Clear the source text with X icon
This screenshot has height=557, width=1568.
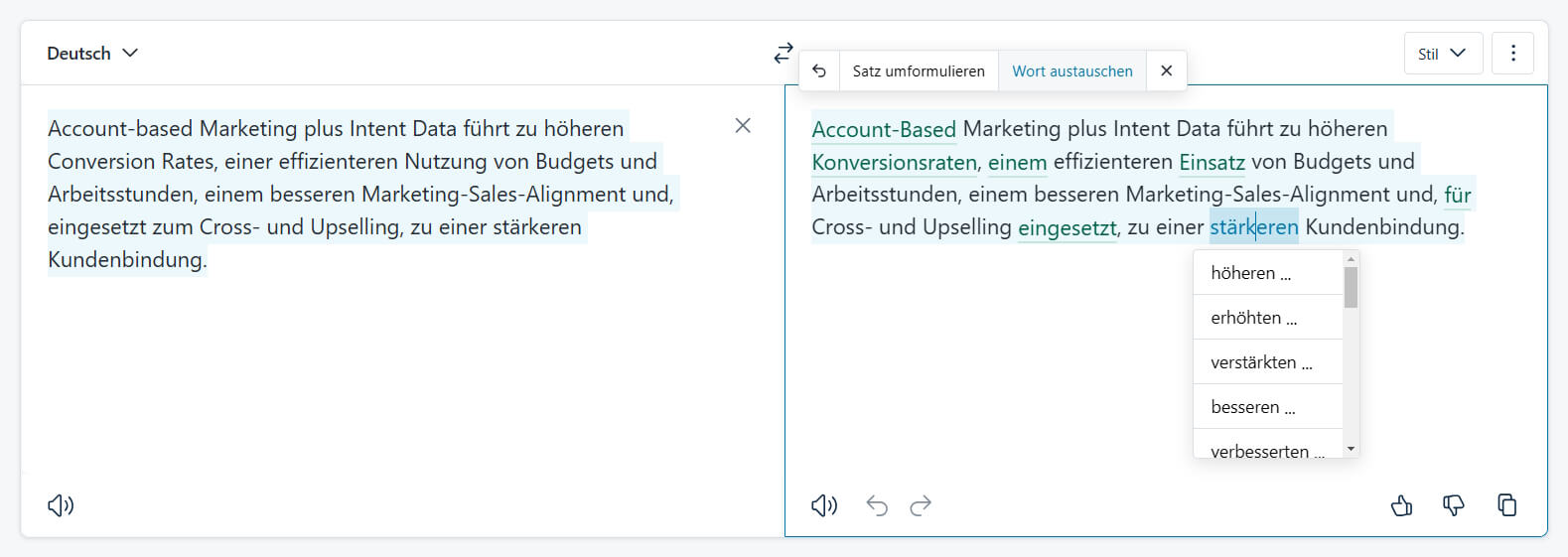pos(742,126)
